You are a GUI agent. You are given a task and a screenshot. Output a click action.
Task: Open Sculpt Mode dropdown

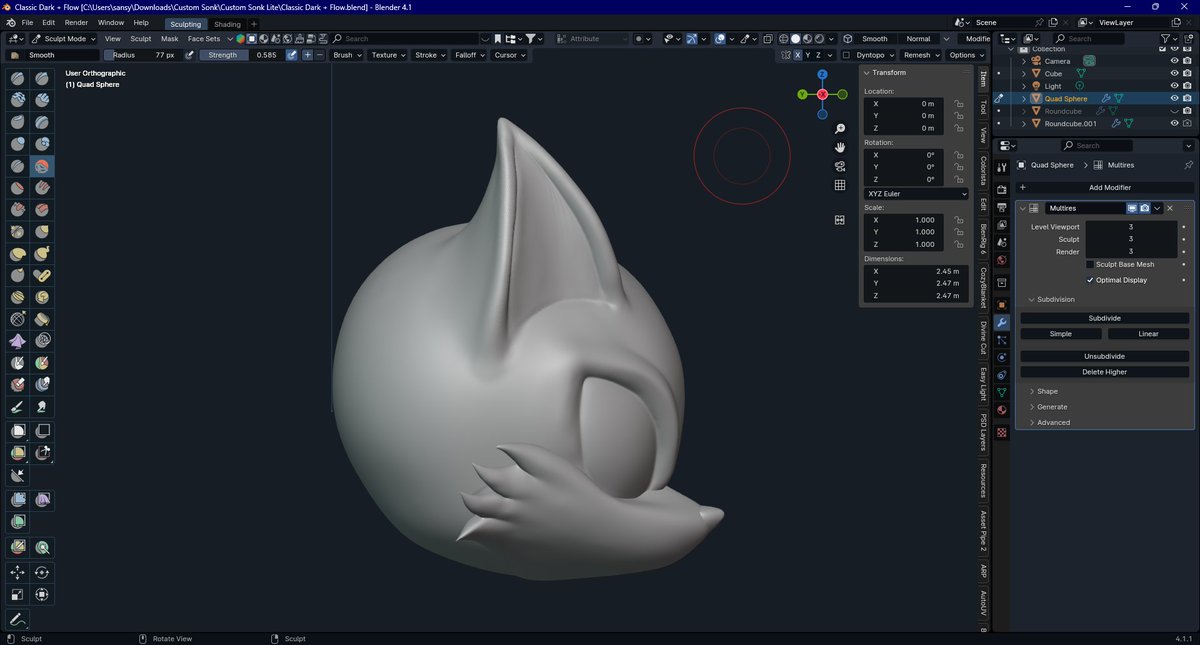click(x=66, y=39)
